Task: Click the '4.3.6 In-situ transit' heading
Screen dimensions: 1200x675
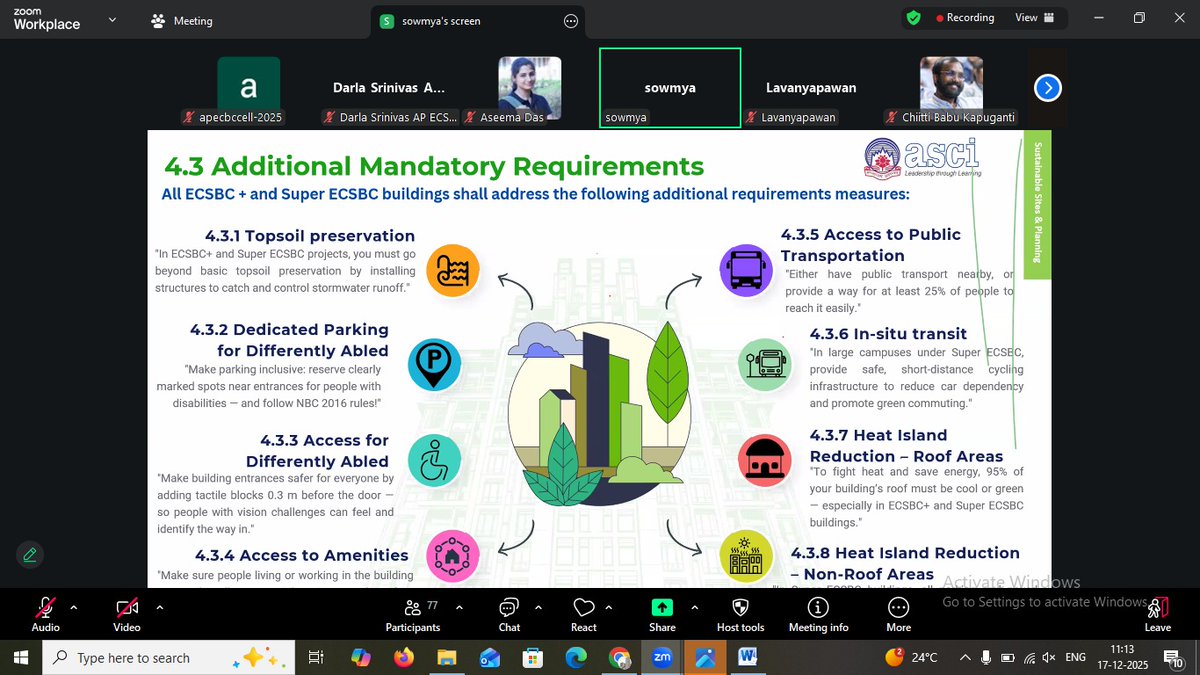Action: point(889,333)
